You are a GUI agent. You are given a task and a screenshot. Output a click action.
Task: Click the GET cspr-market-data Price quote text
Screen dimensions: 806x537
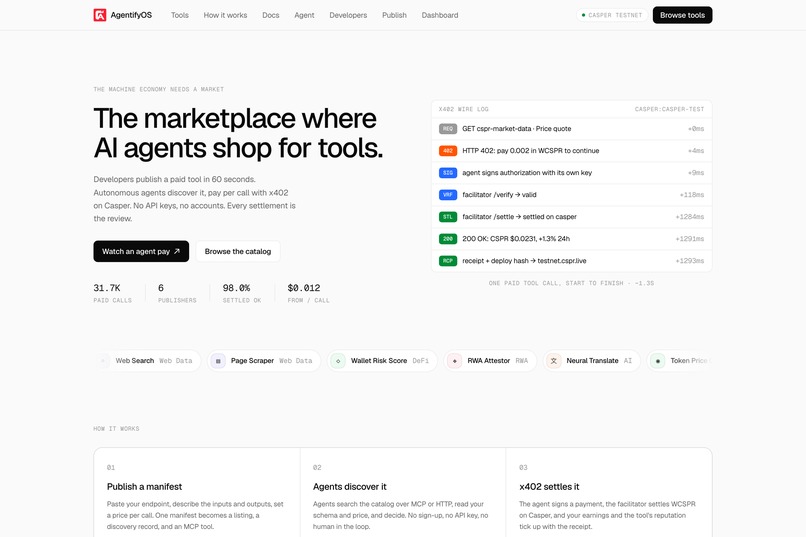click(x=517, y=129)
